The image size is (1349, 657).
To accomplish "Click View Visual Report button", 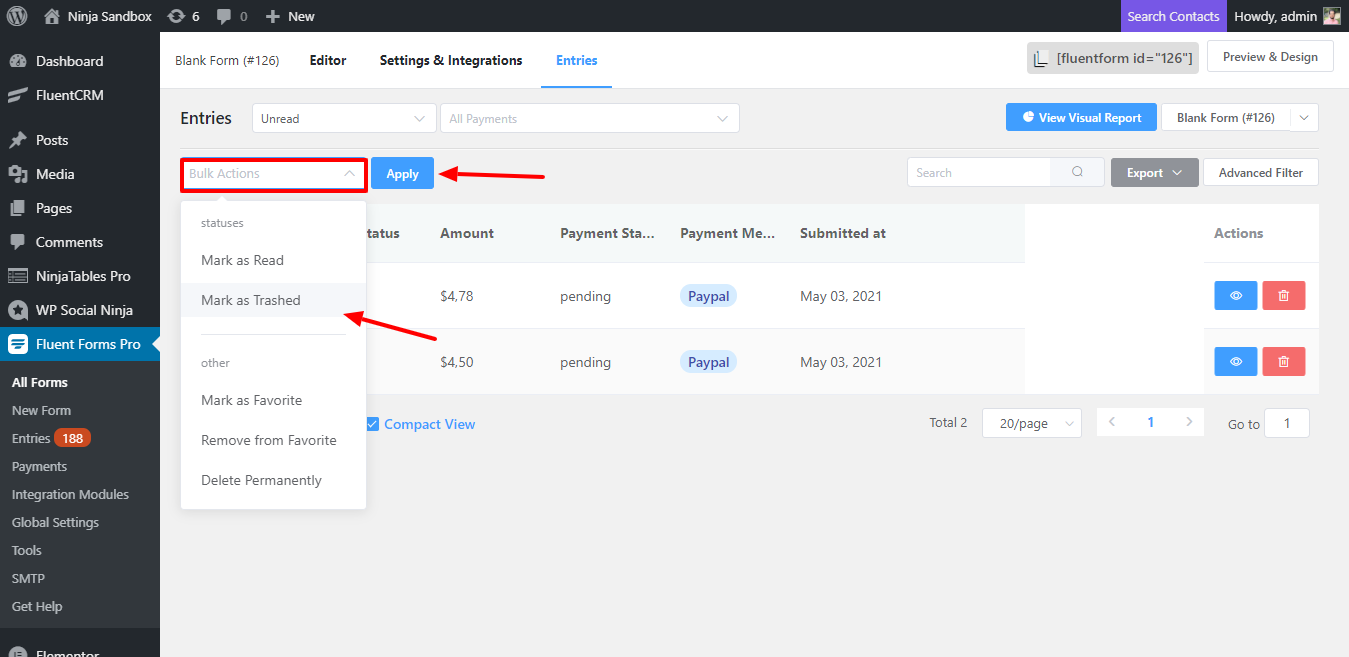I will (x=1081, y=117).
